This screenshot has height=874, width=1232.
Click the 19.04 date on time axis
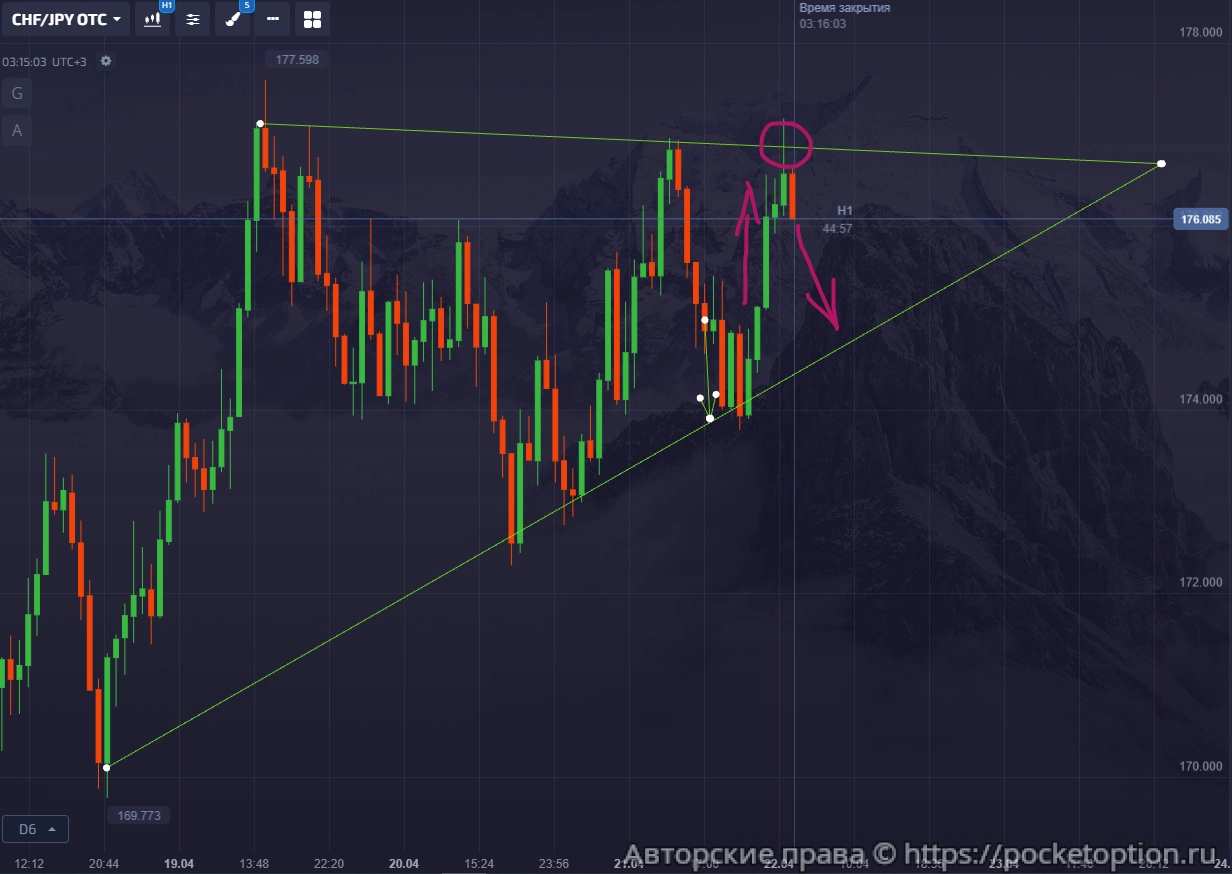[179, 863]
